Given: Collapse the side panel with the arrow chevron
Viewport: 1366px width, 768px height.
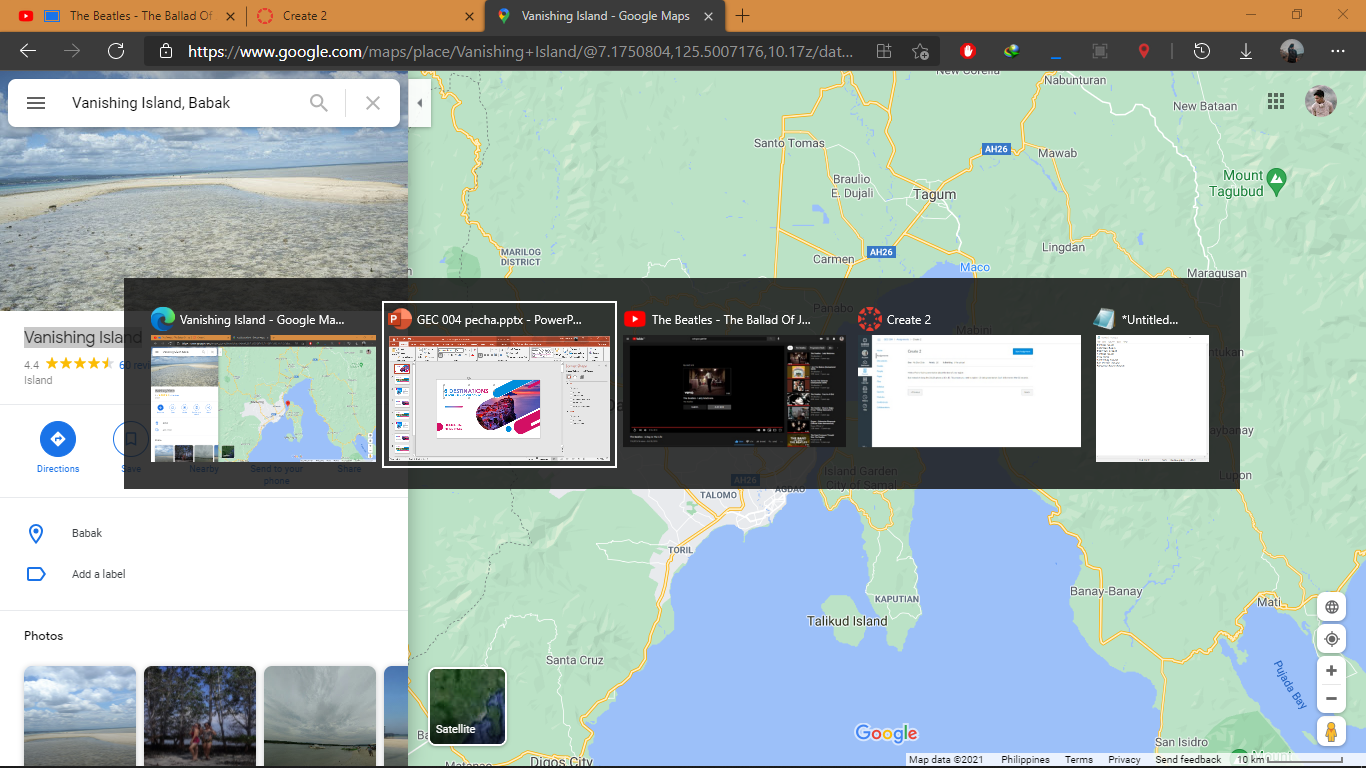Looking at the screenshot, I should [x=419, y=102].
